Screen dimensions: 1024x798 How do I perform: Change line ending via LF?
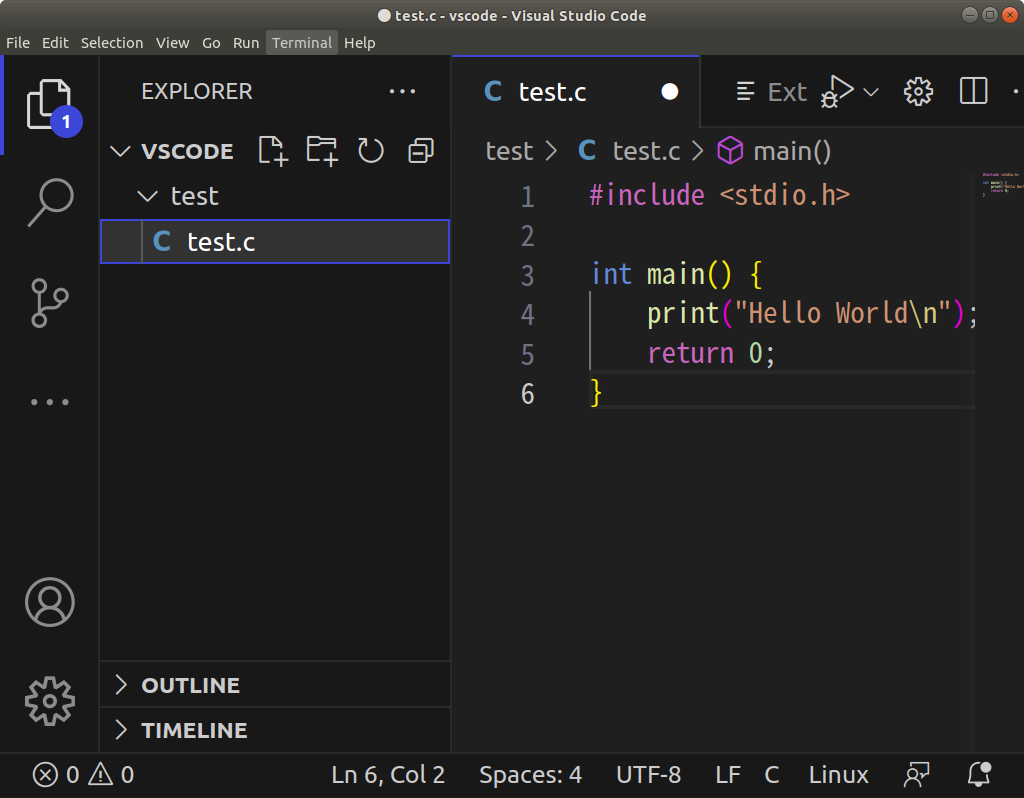pos(728,775)
